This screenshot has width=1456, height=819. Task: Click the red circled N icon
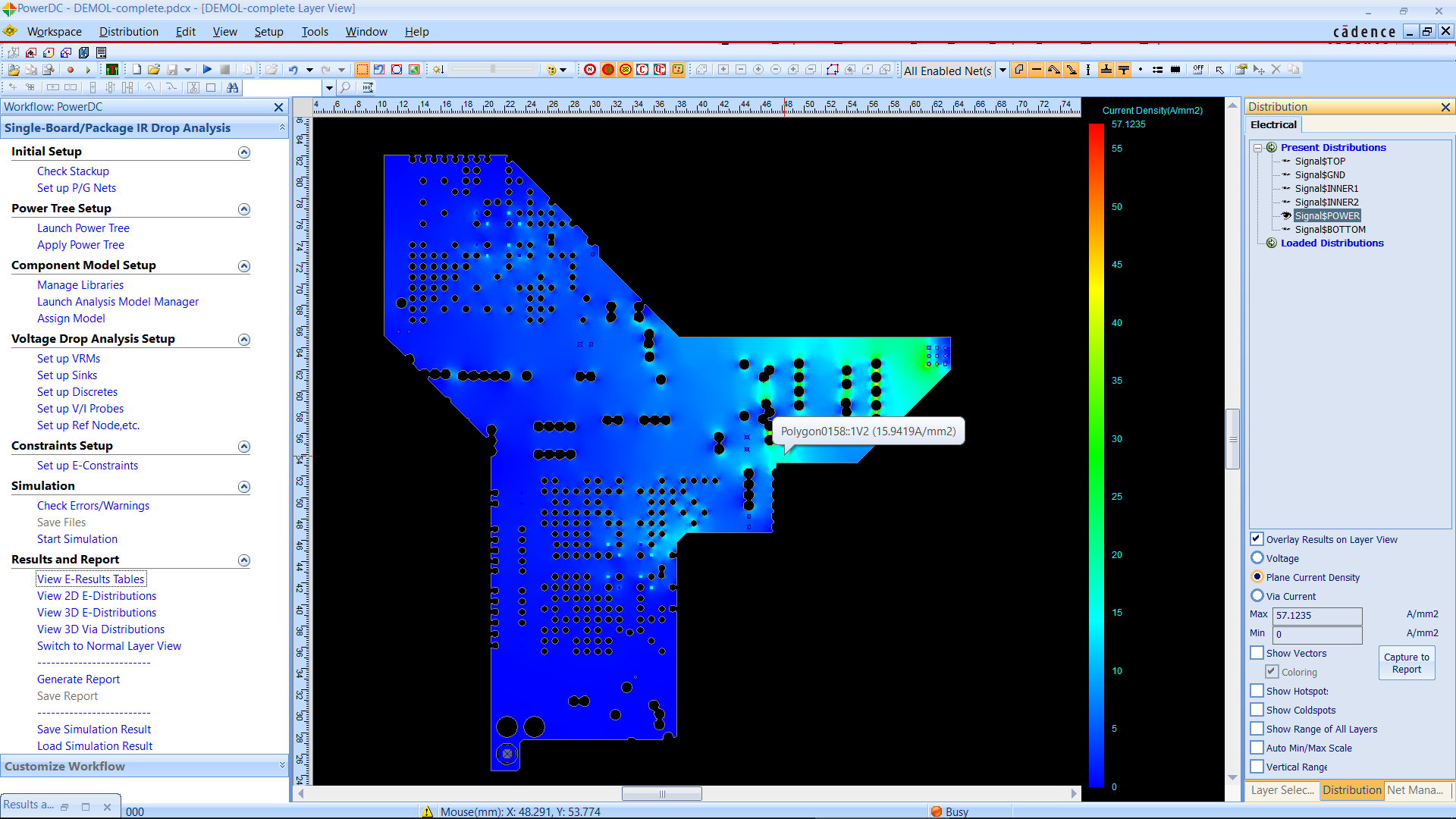[x=590, y=69]
